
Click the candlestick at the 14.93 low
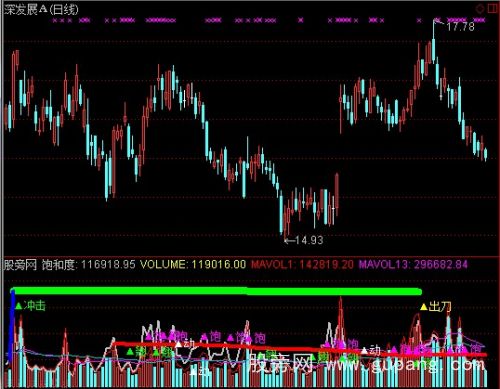tap(282, 212)
